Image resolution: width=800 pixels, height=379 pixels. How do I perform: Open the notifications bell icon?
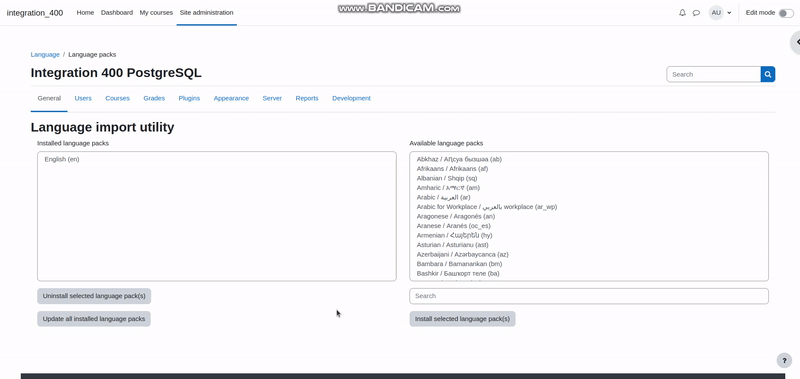(x=682, y=13)
